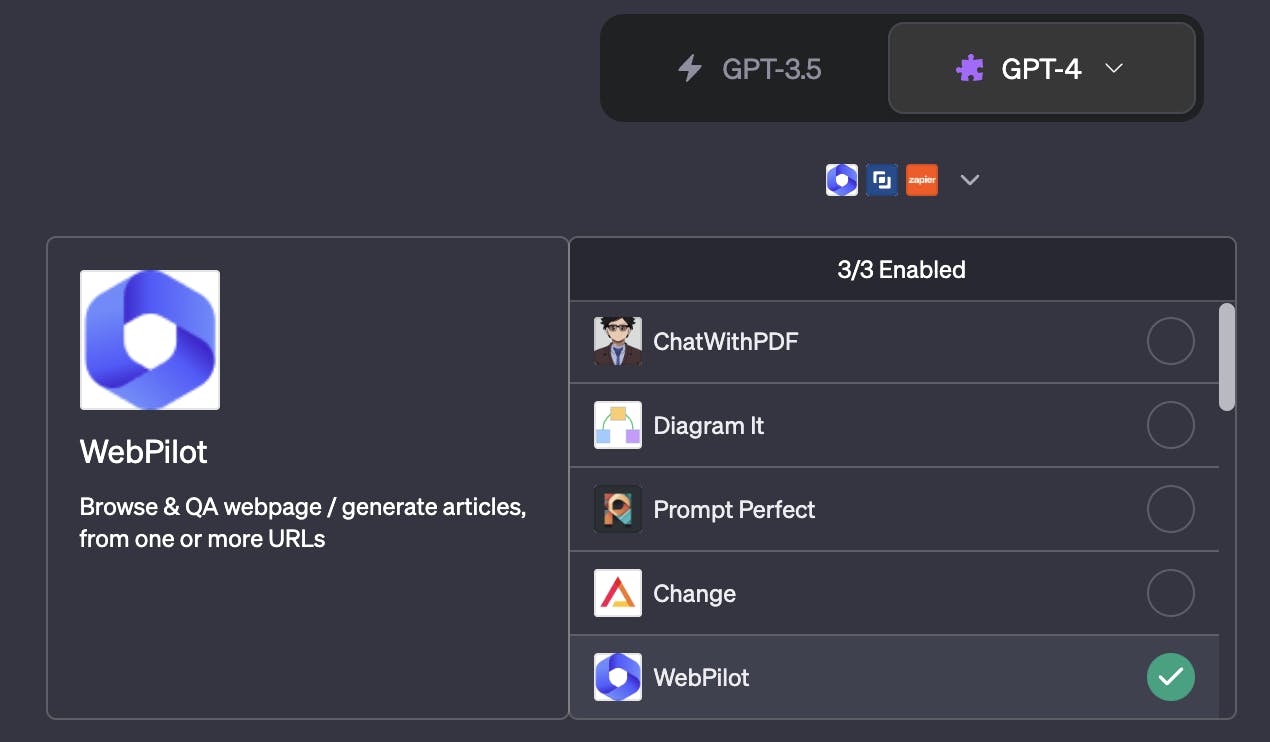The width and height of the screenshot is (1270, 742).
Task: Collapse the enabled plugins list chevron
Action: click(969, 180)
